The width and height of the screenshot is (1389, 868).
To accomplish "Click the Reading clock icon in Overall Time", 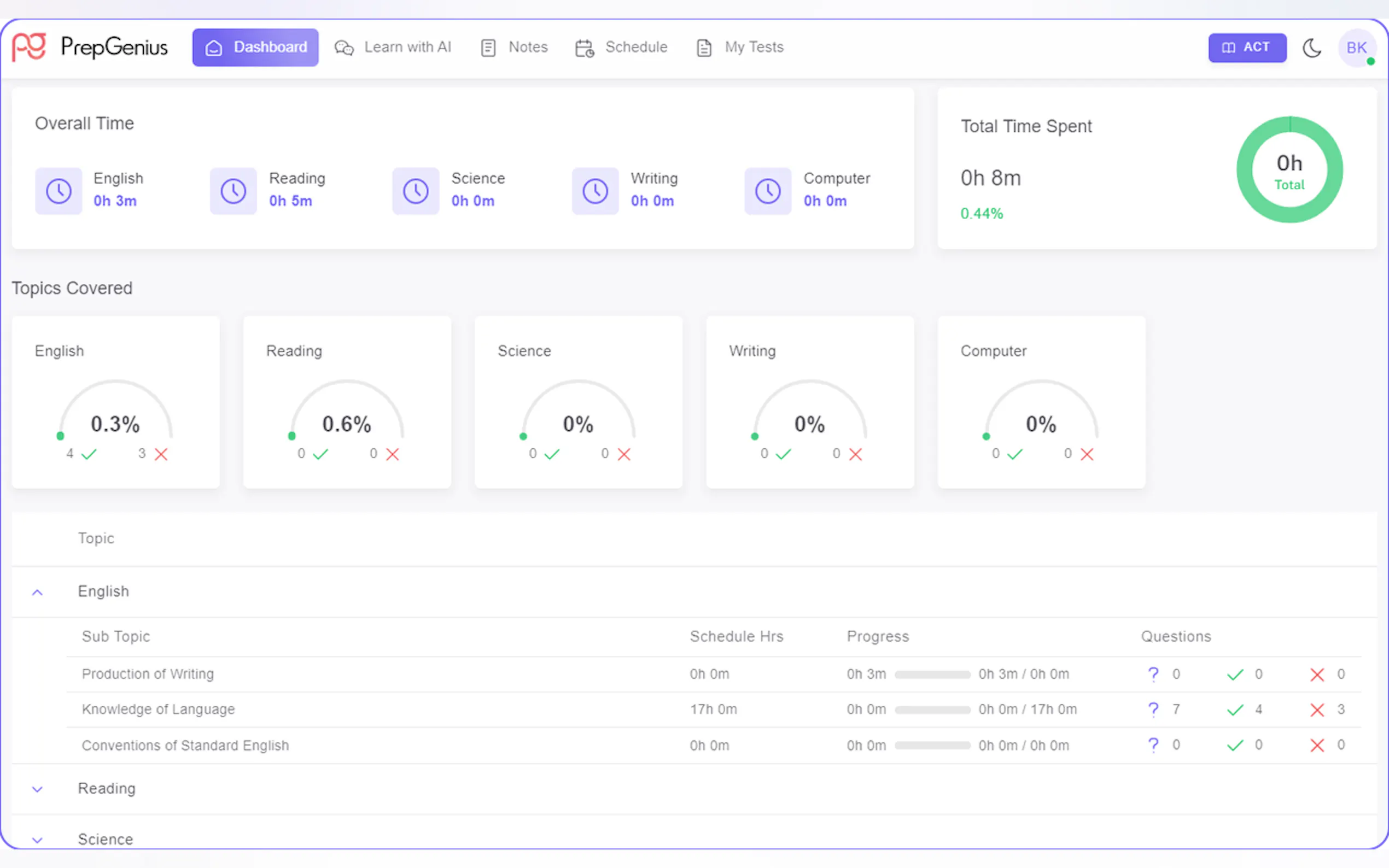I will pos(233,191).
